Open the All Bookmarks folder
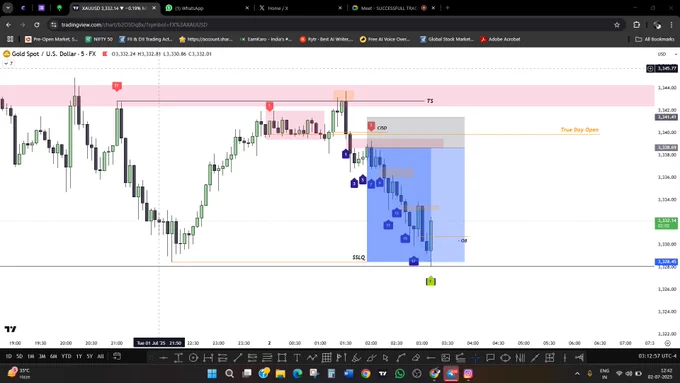Screen dimensions: 680x383 pos(655,39)
